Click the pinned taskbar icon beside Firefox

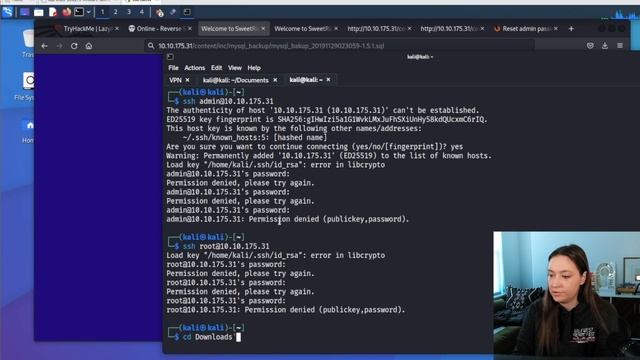pyautogui.click(x=173, y=12)
